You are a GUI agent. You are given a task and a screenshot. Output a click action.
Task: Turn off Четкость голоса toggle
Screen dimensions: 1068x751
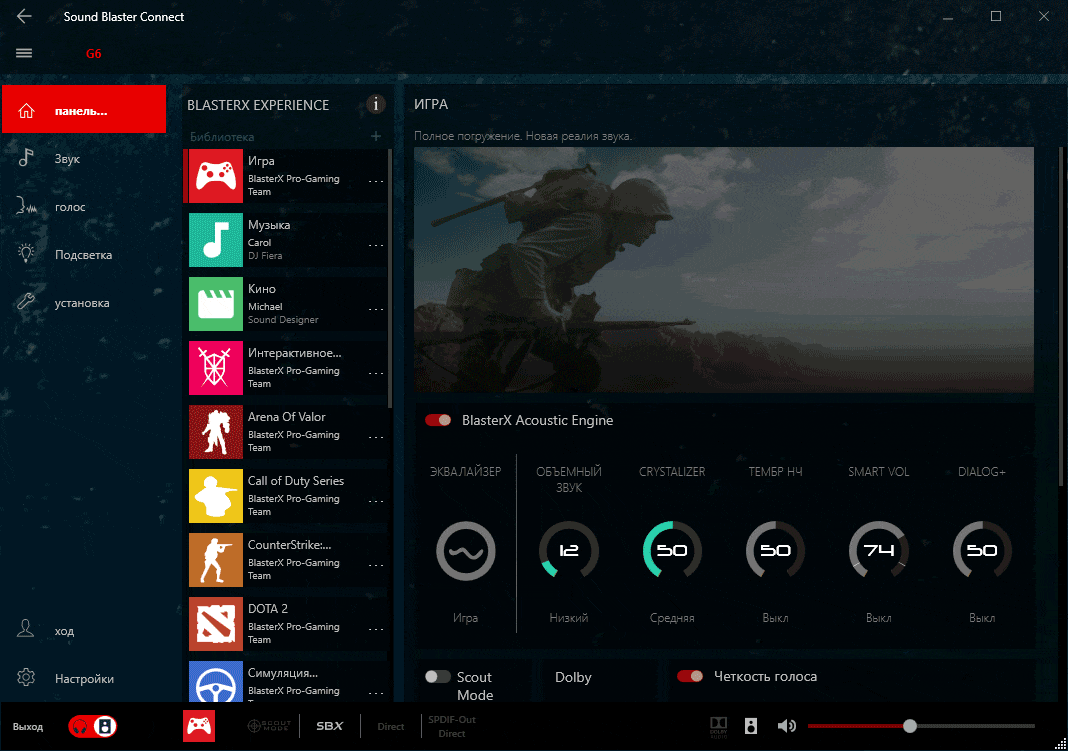coord(690,677)
